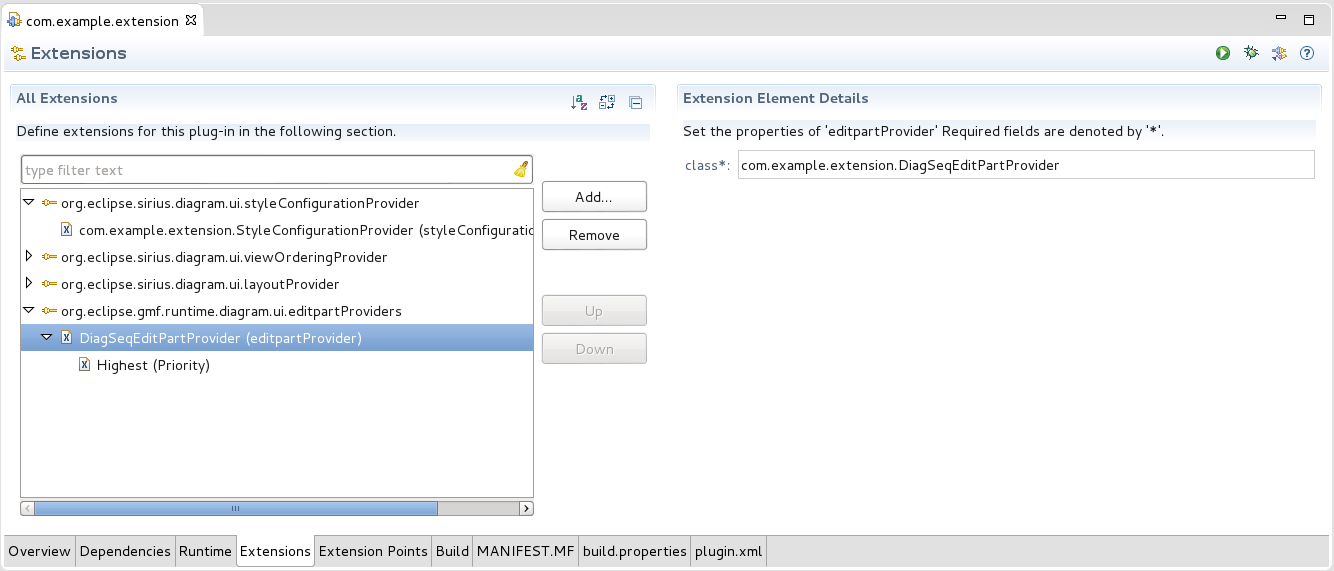
Task: Open the plugin.xml tab
Action: tap(728, 551)
